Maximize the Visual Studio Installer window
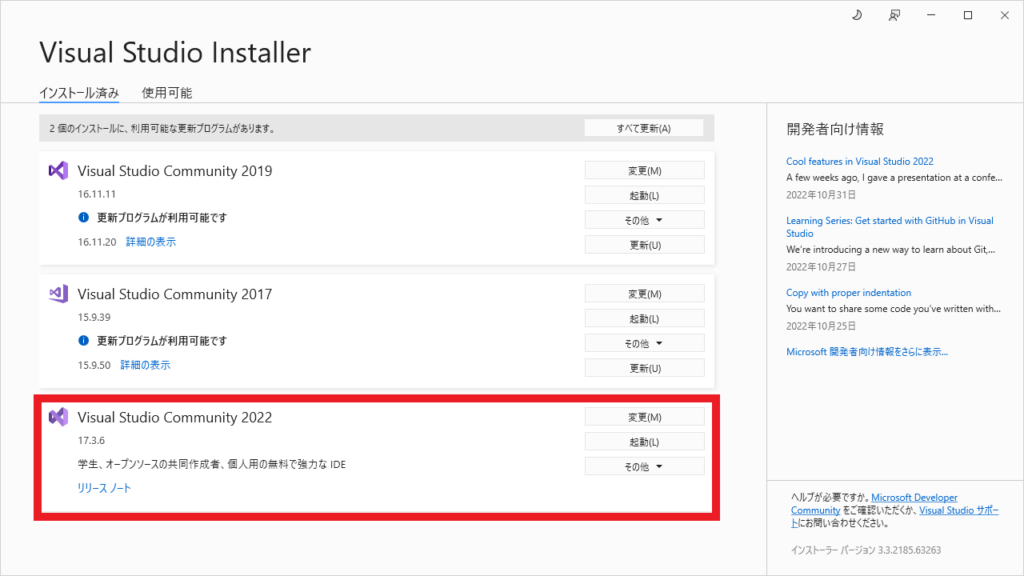The width and height of the screenshot is (1024, 576). [x=968, y=15]
